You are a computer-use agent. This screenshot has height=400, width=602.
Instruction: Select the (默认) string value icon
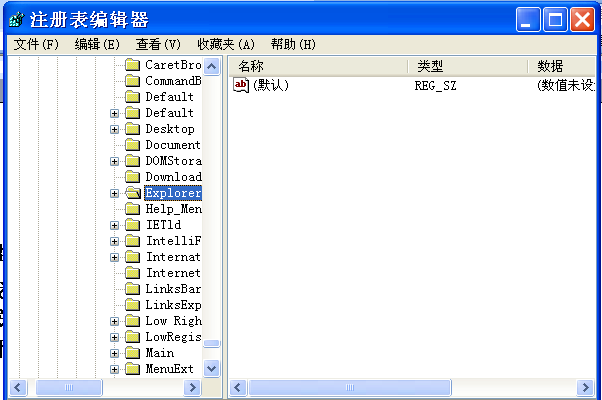(241, 86)
